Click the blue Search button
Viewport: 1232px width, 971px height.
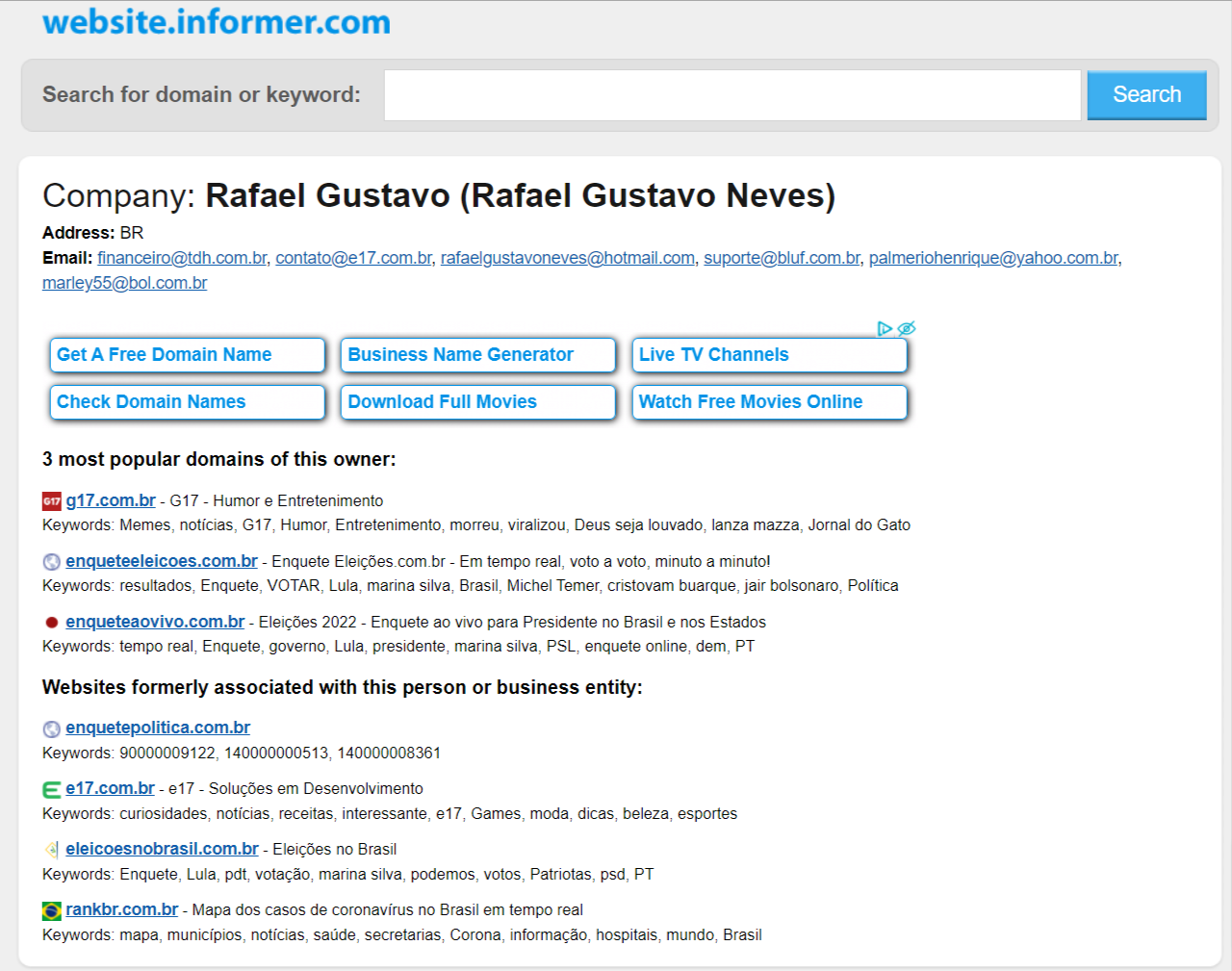coord(1146,95)
